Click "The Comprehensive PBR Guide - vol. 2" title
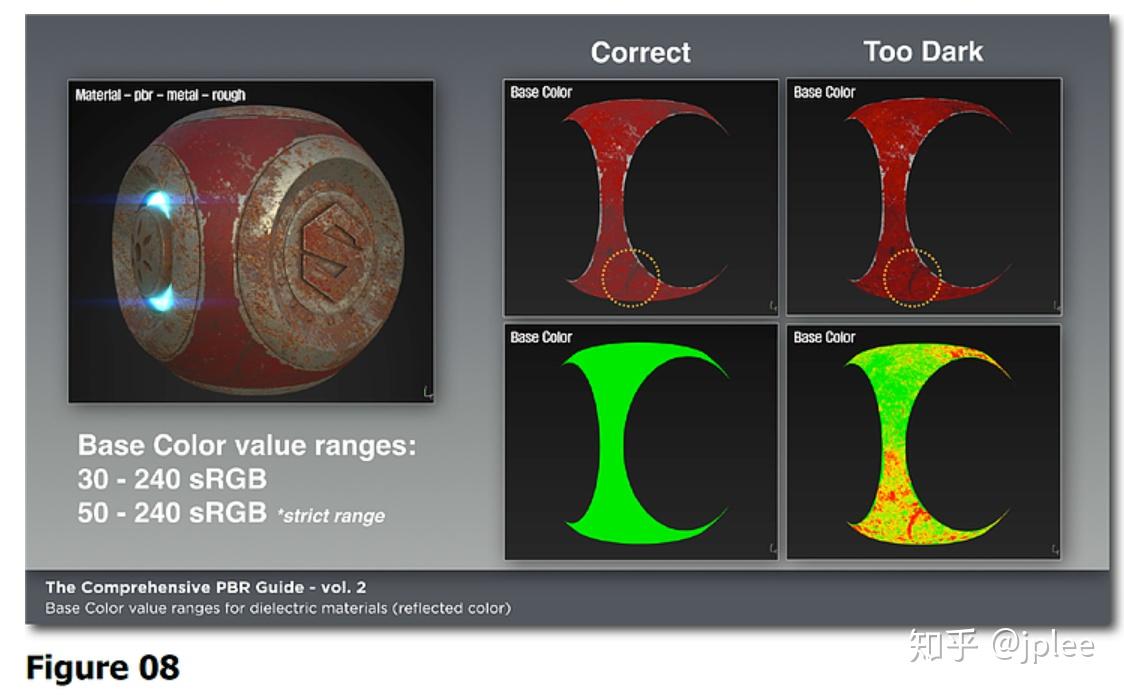Viewport: 1124px width, 696px height. click(206, 587)
